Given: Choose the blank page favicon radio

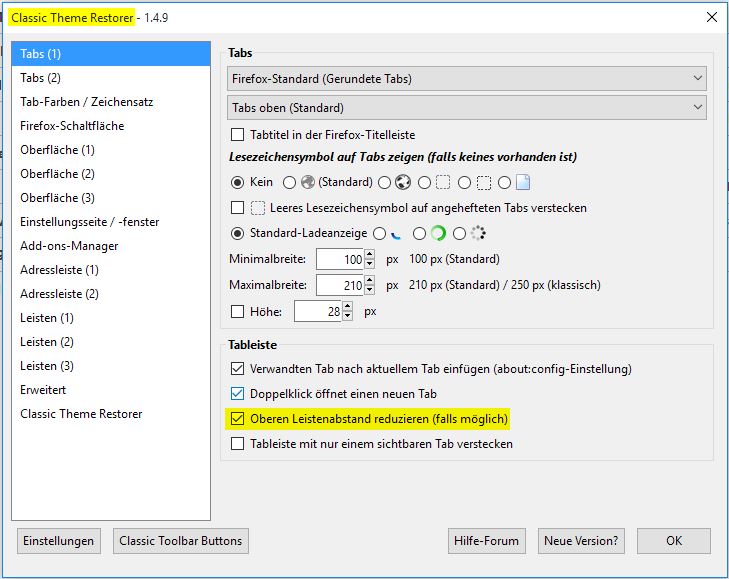Looking at the screenshot, I should point(504,182).
